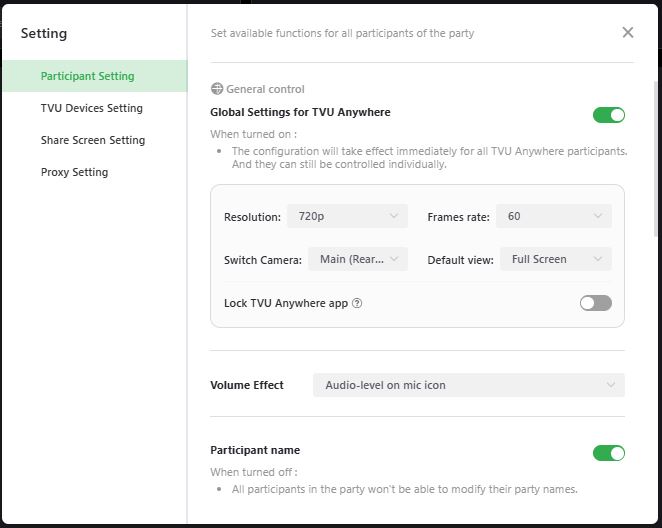Click the Volume Effect label

[247, 385]
